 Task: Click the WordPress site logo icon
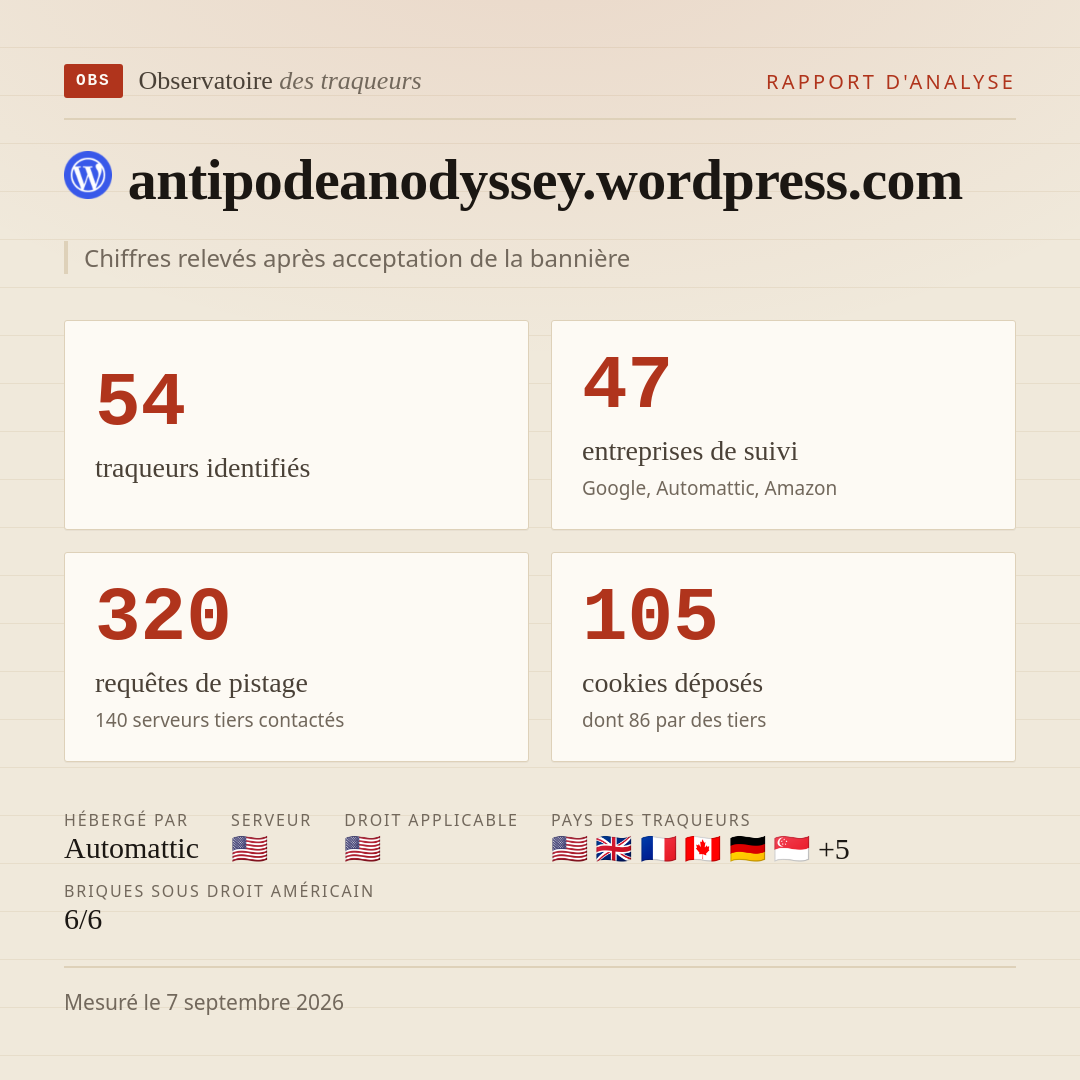(88, 175)
